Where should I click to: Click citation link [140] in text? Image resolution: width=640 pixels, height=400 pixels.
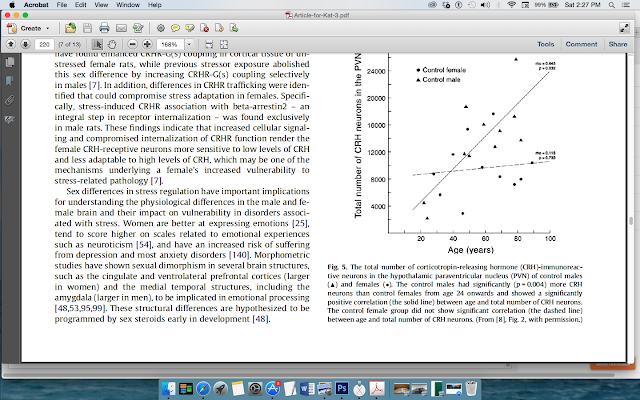pyautogui.click(x=239, y=255)
